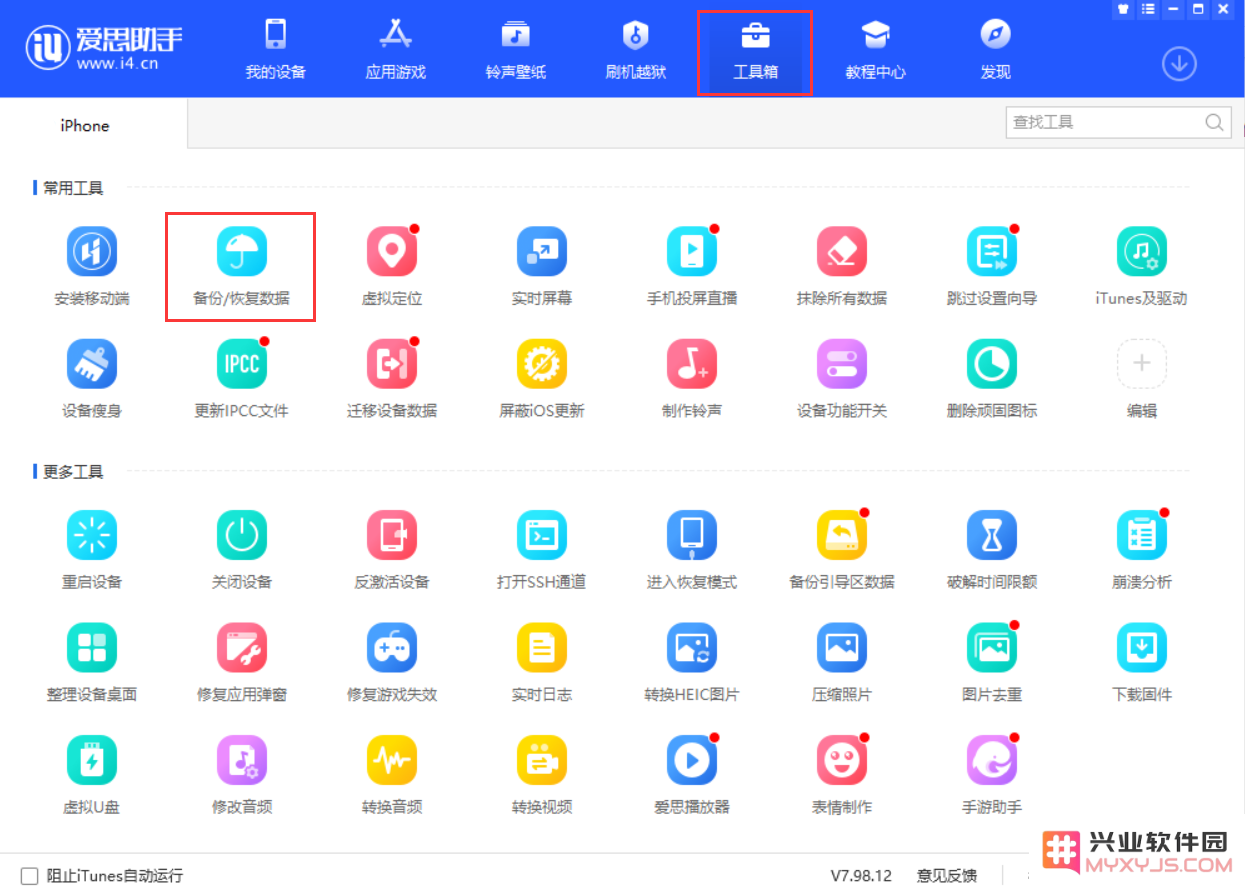
Task: Open 删除顽固图标 tool
Action: tap(992, 378)
